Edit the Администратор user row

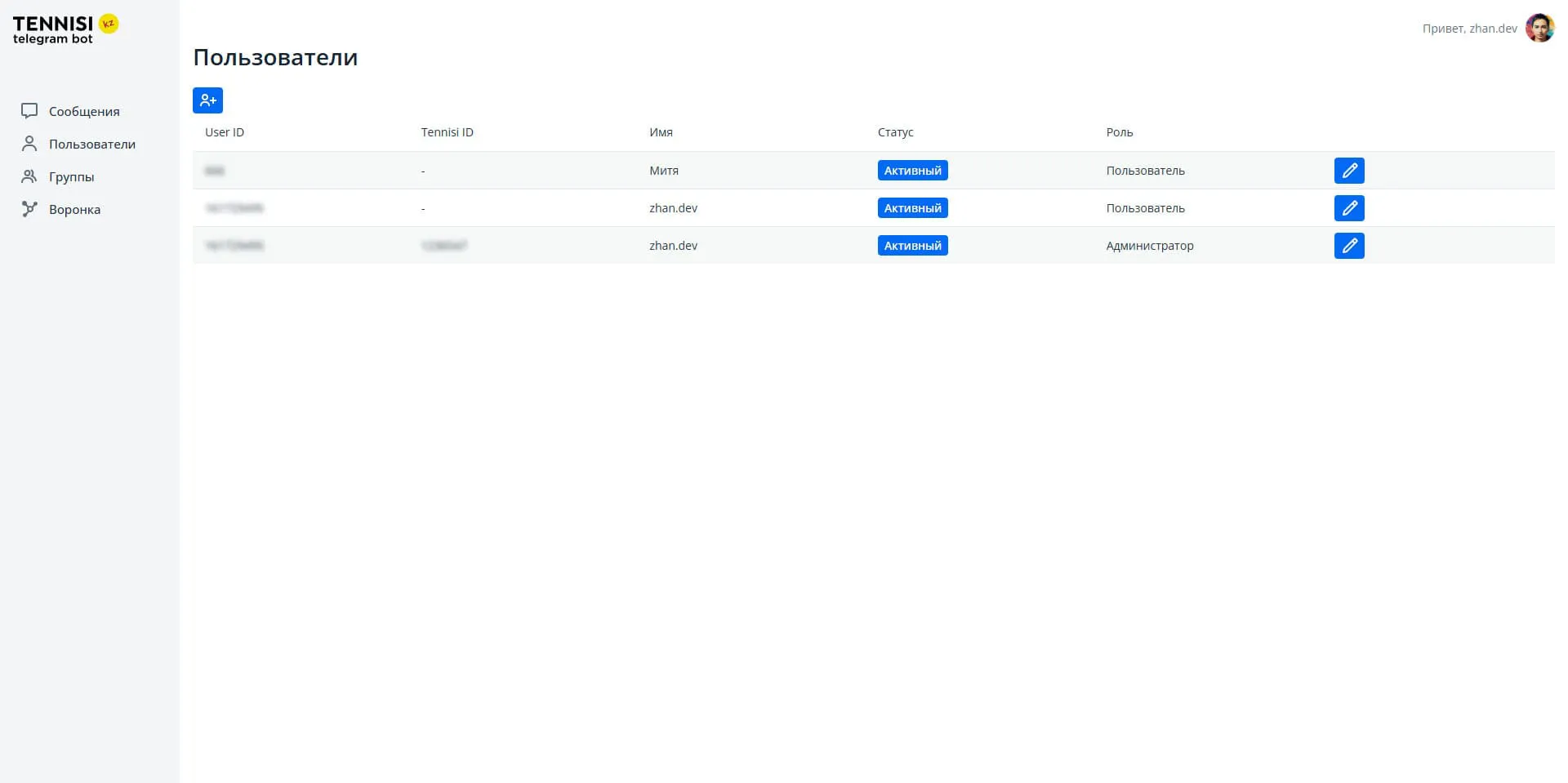(1348, 246)
